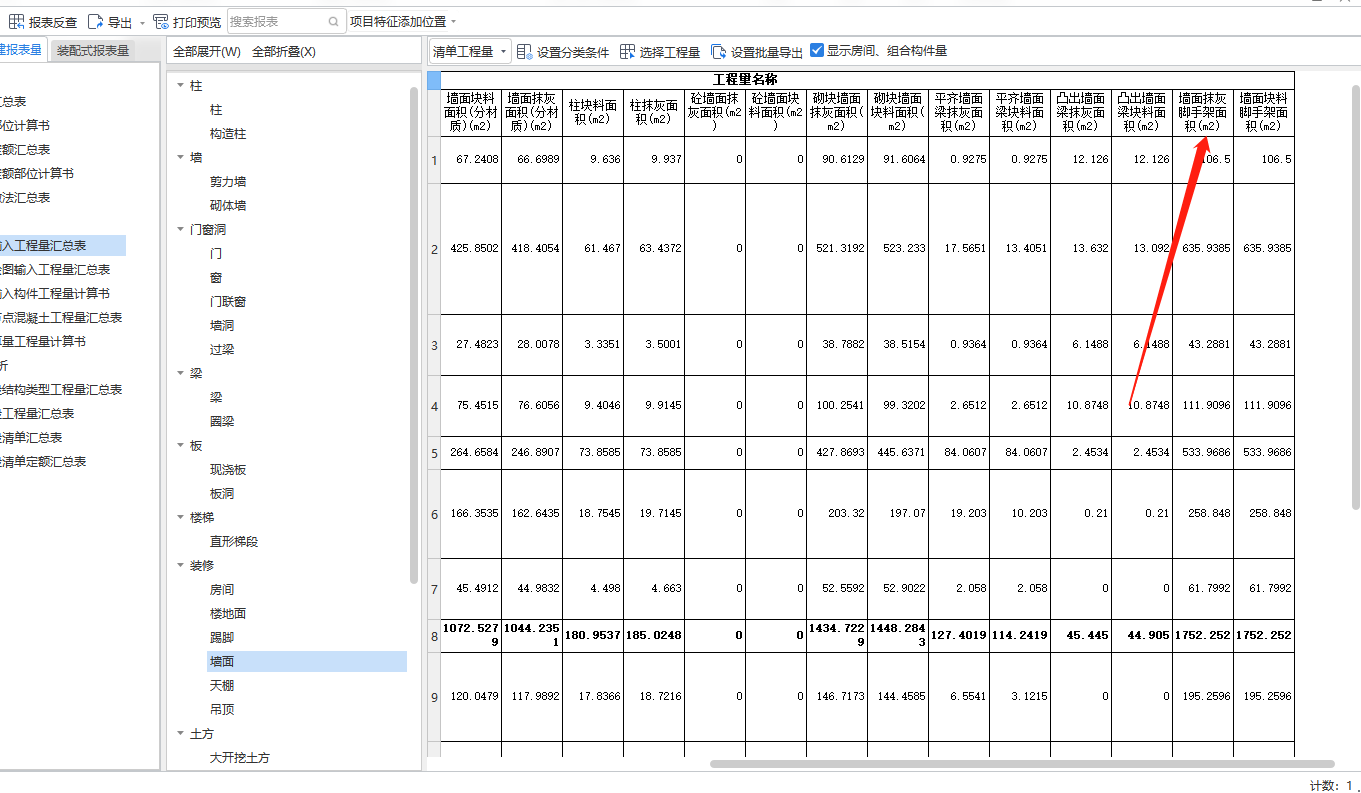Select 房间 under 装修

point(222,590)
